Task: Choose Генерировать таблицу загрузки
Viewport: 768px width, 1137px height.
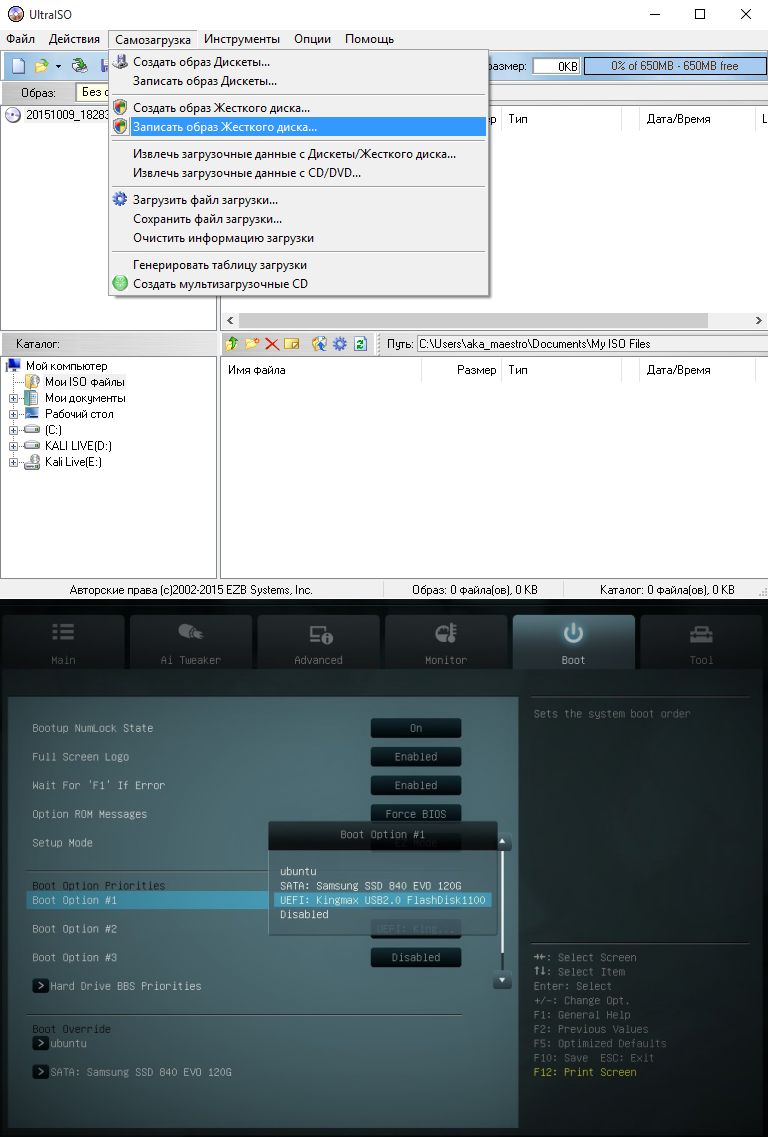Action: point(299,265)
